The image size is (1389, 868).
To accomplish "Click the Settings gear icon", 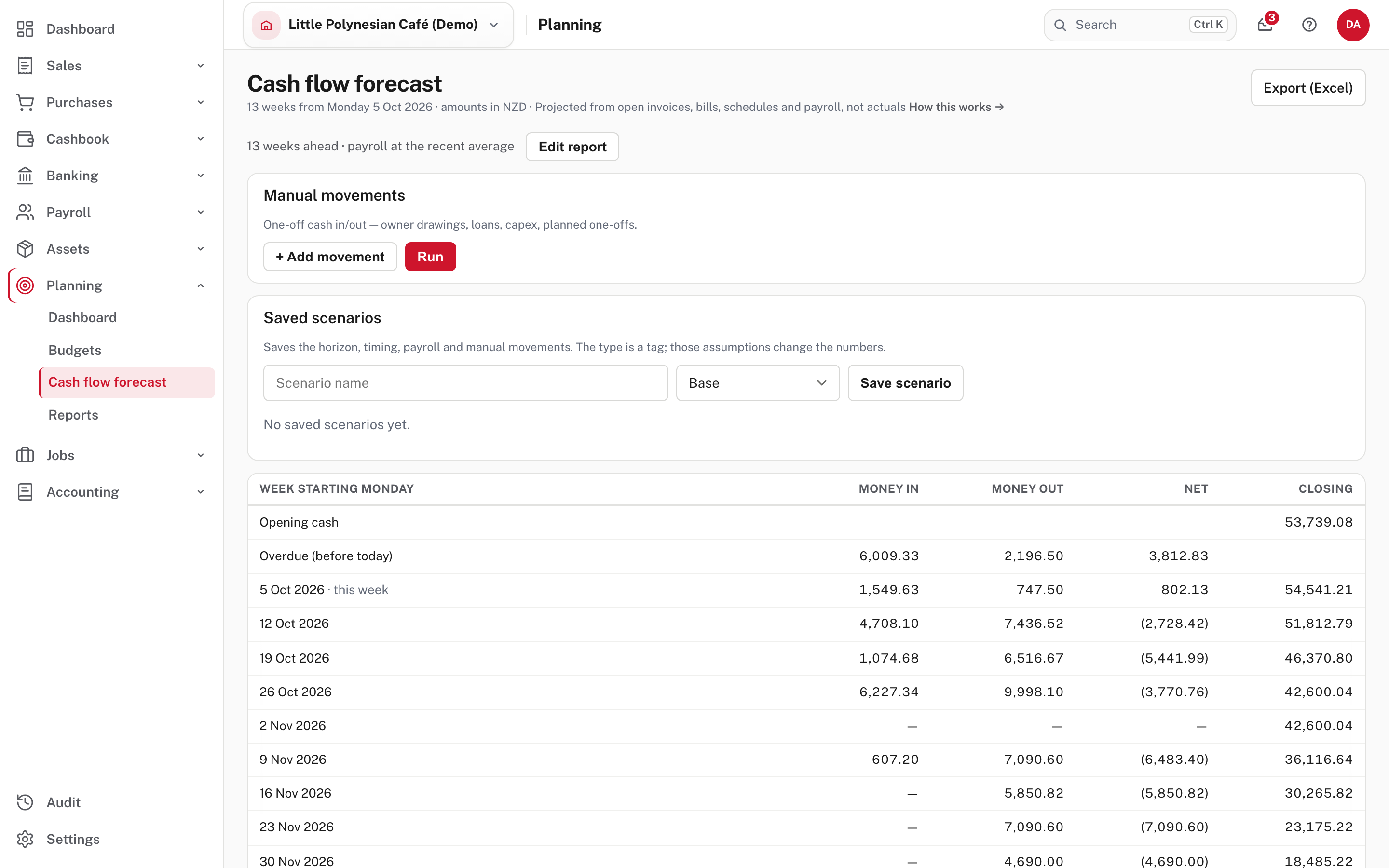I will (x=25, y=839).
